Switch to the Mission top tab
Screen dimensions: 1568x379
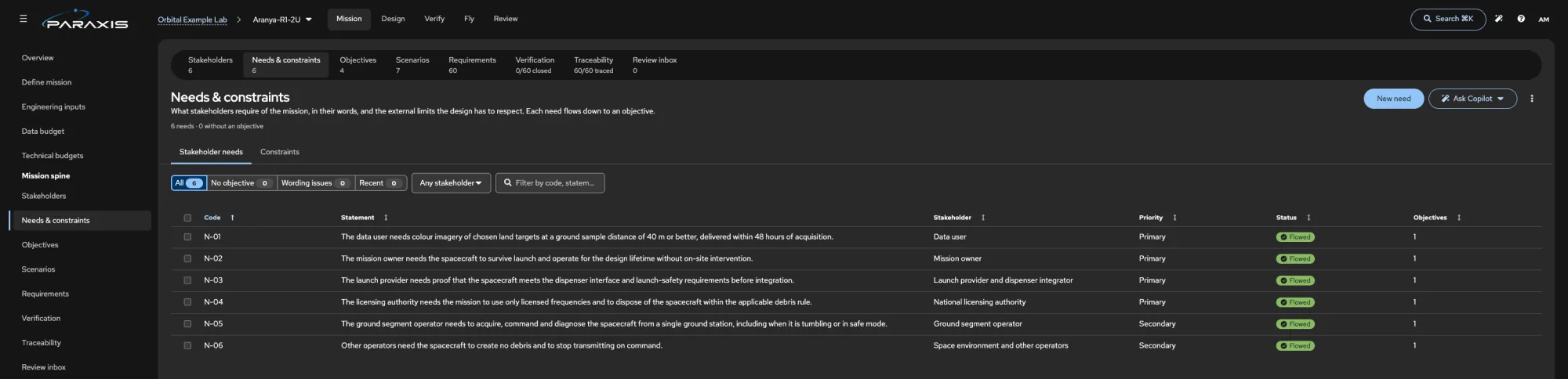click(x=349, y=19)
